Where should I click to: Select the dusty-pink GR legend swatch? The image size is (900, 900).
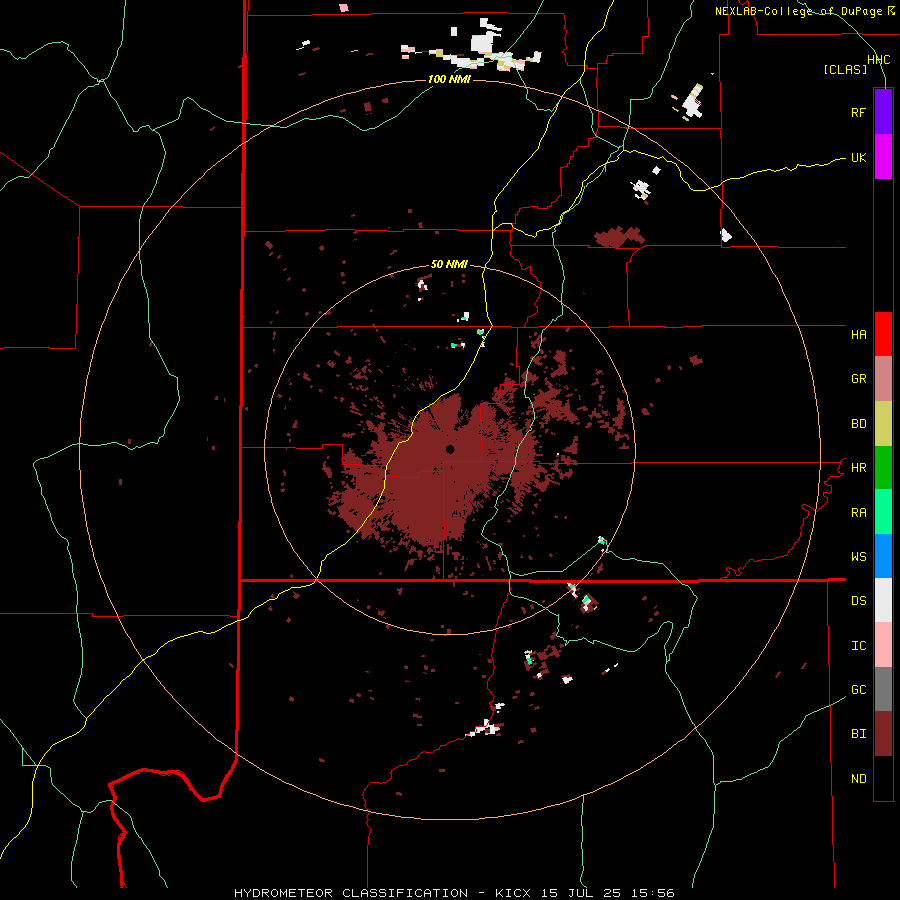883,379
